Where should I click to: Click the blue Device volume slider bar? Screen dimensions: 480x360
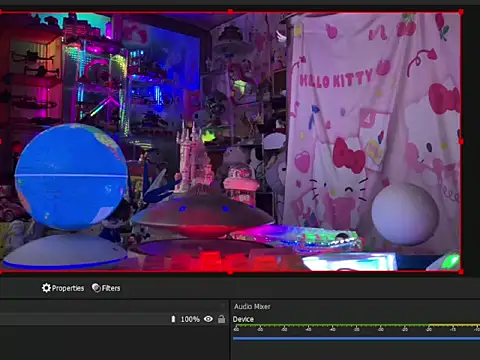(x=356, y=338)
